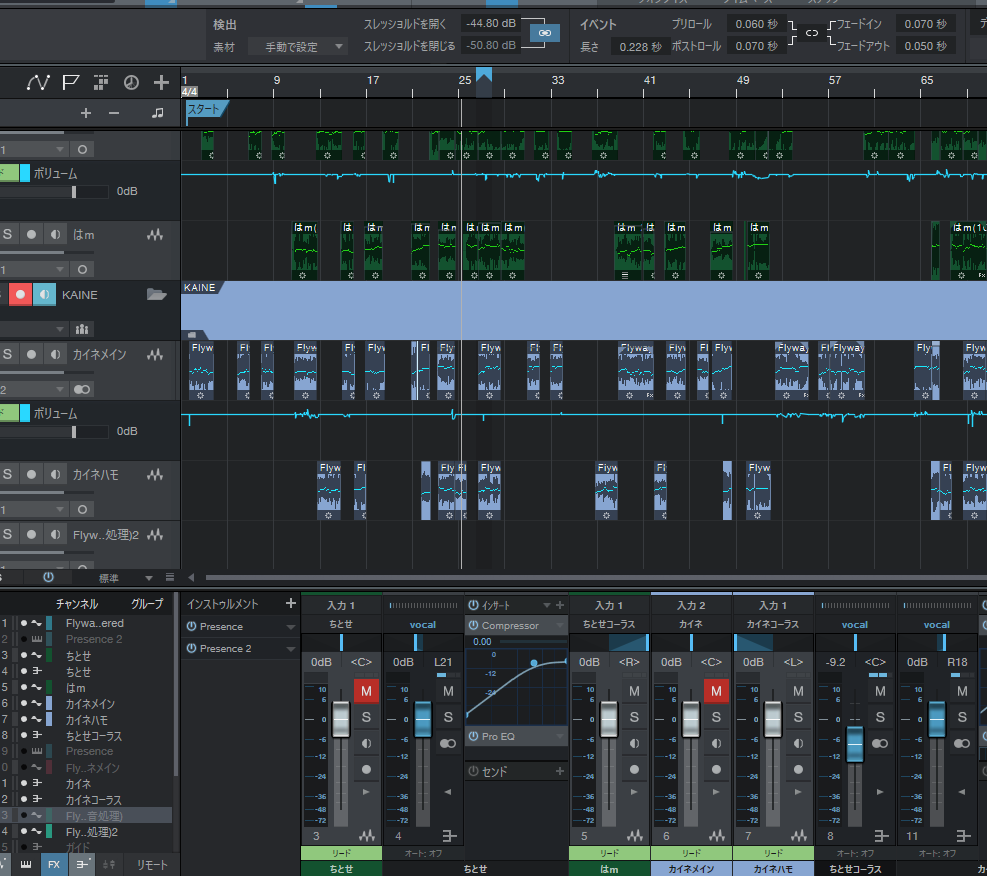This screenshot has width=987, height=876.
Task: Unmute mixer channel 6 カイネメイン
Action: pos(716,691)
